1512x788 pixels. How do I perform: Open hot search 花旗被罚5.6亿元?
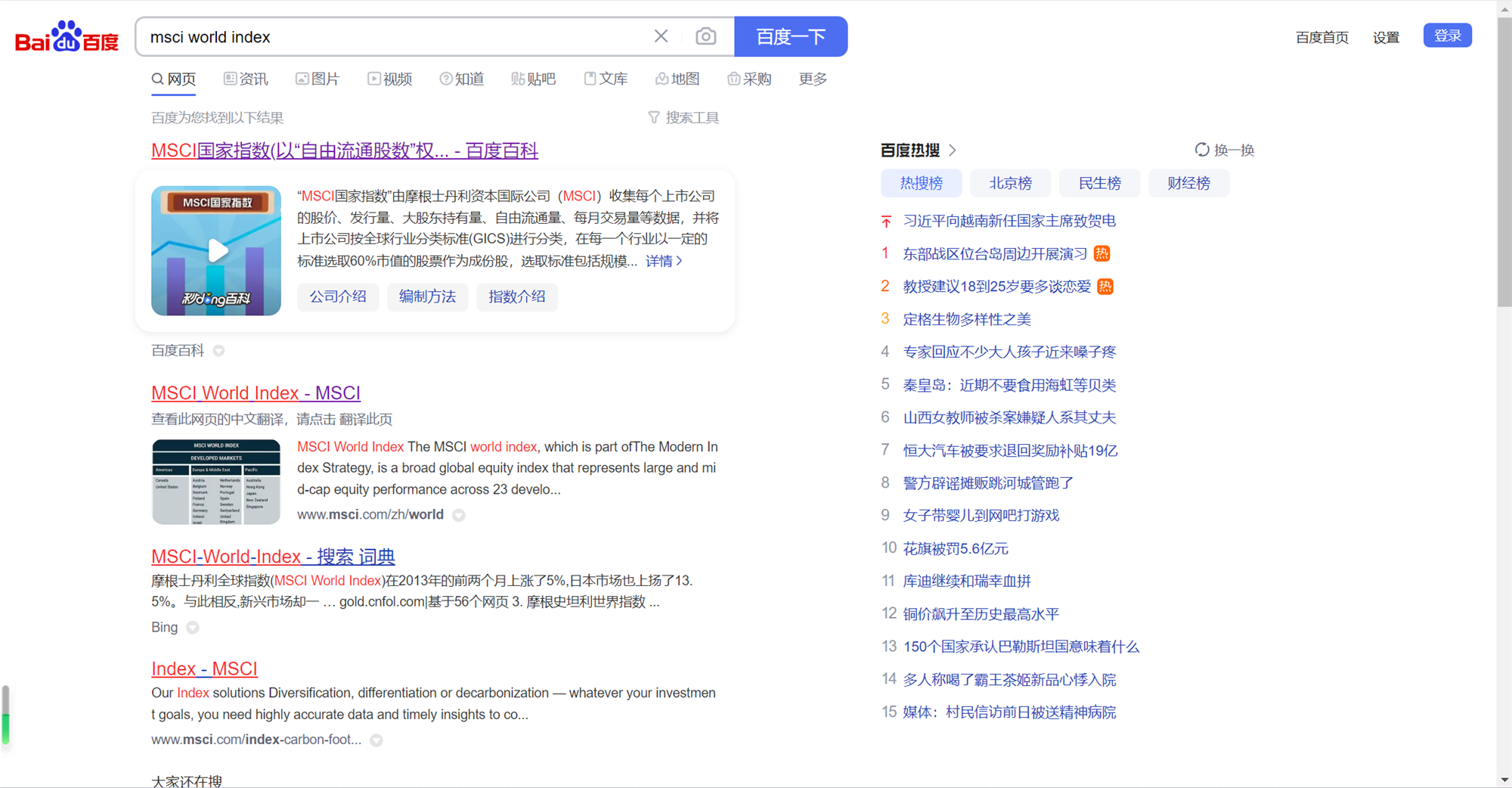956,548
